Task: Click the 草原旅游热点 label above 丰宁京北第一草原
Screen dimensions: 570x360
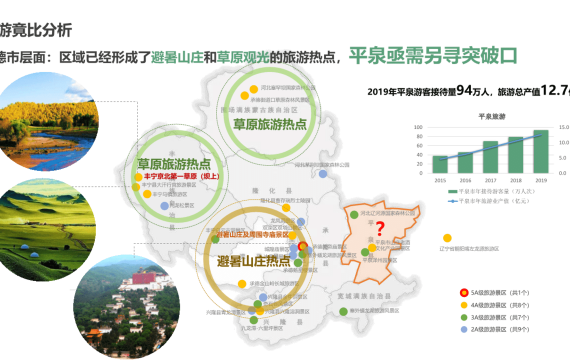Action: click(174, 164)
